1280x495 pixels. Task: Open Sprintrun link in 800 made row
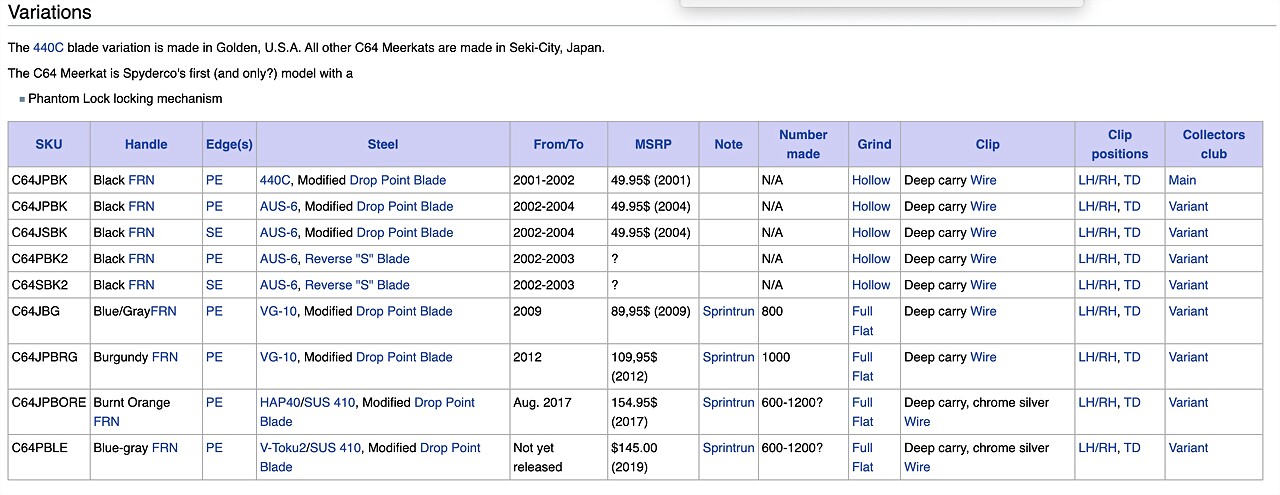[x=728, y=311]
